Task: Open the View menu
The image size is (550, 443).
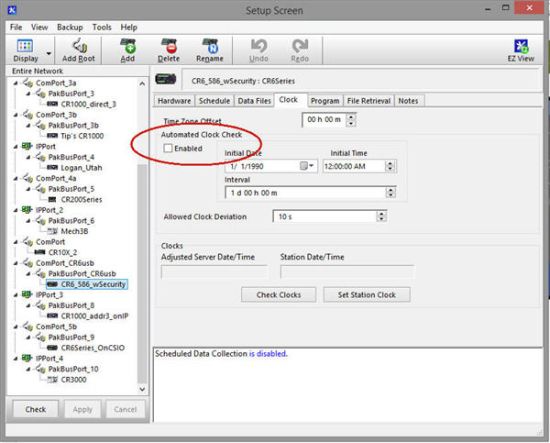Action: pyautogui.click(x=39, y=27)
